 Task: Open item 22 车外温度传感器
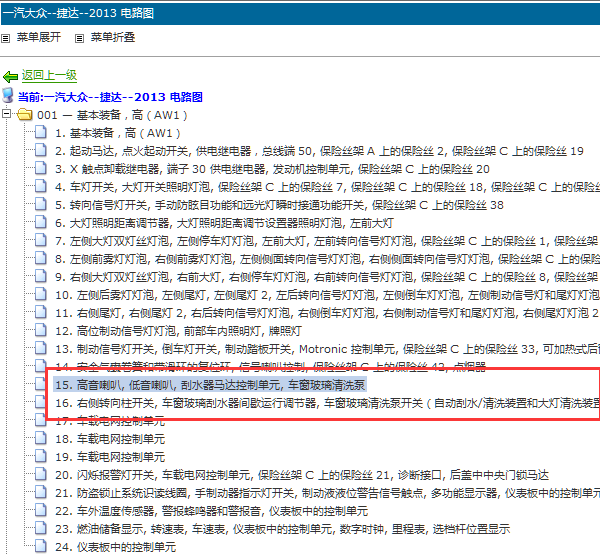212,511
